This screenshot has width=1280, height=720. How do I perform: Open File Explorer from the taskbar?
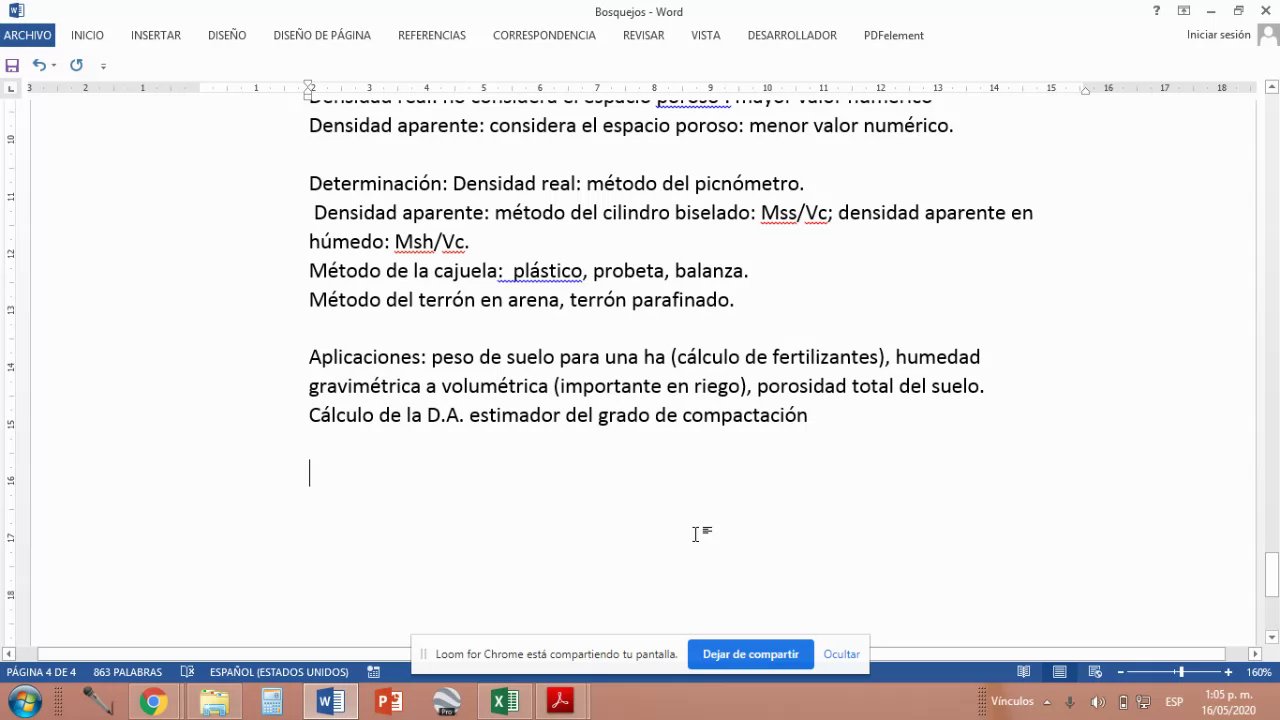pyautogui.click(x=214, y=702)
